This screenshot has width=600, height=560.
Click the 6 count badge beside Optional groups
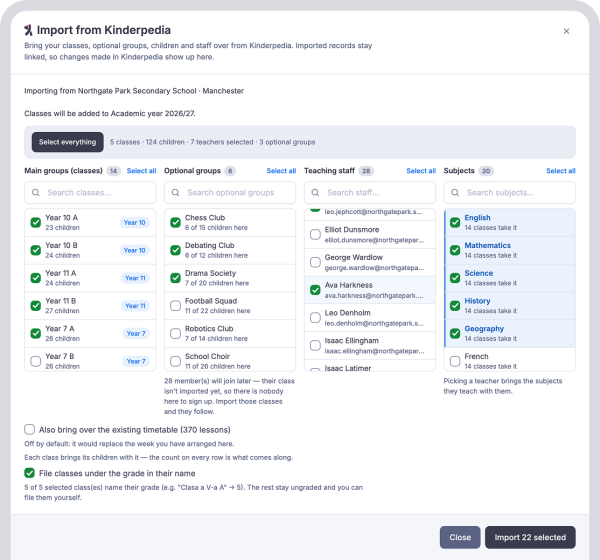tap(230, 171)
